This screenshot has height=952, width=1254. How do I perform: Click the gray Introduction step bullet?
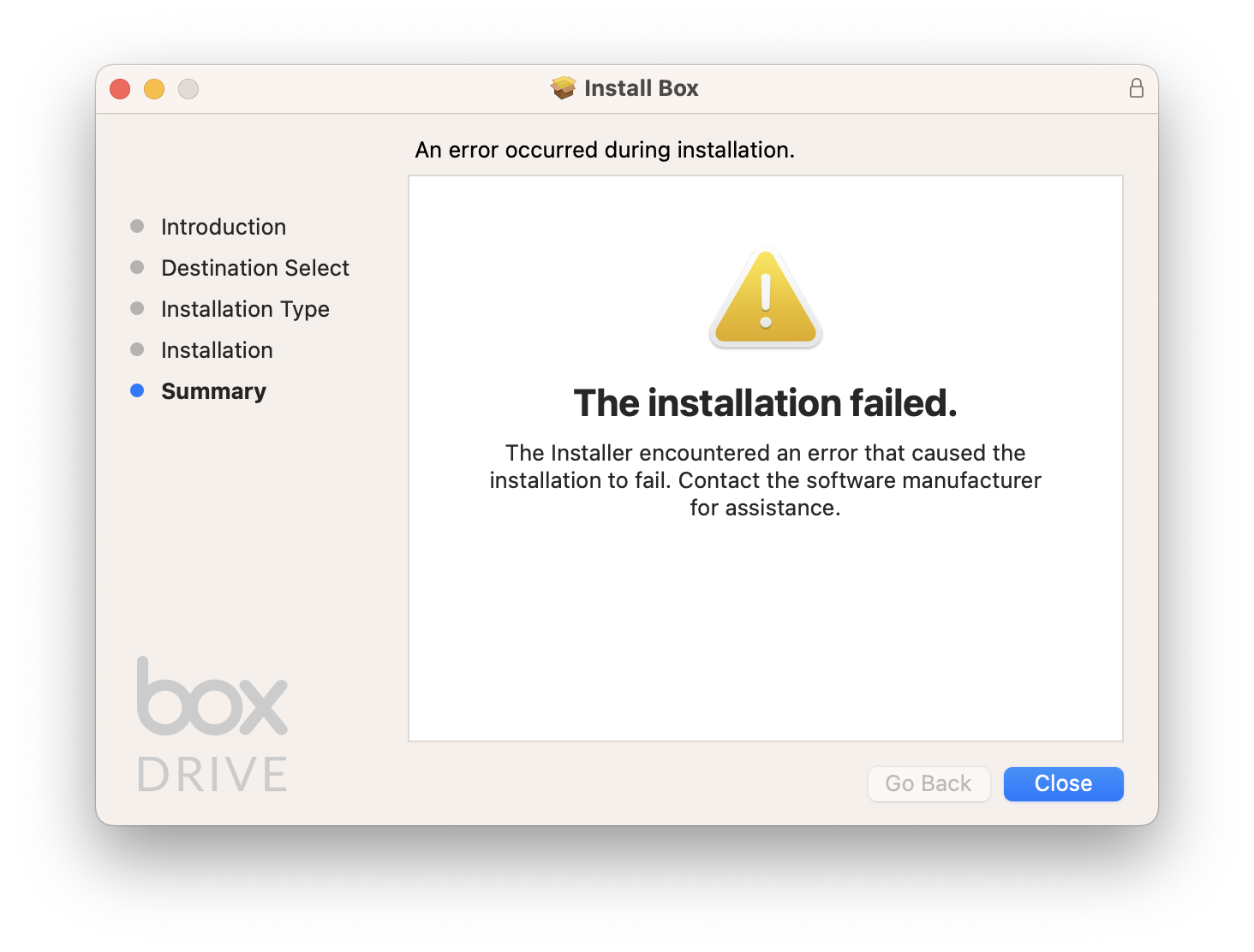click(137, 226)
